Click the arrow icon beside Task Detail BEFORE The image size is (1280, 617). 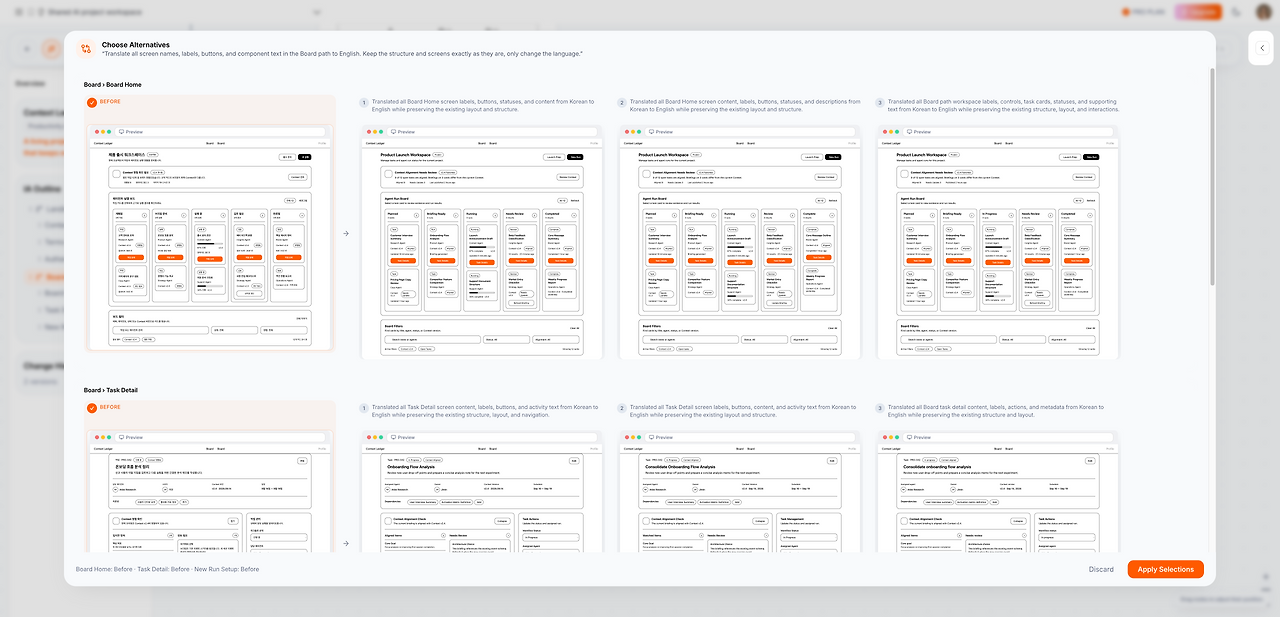[x=346, y=544]
